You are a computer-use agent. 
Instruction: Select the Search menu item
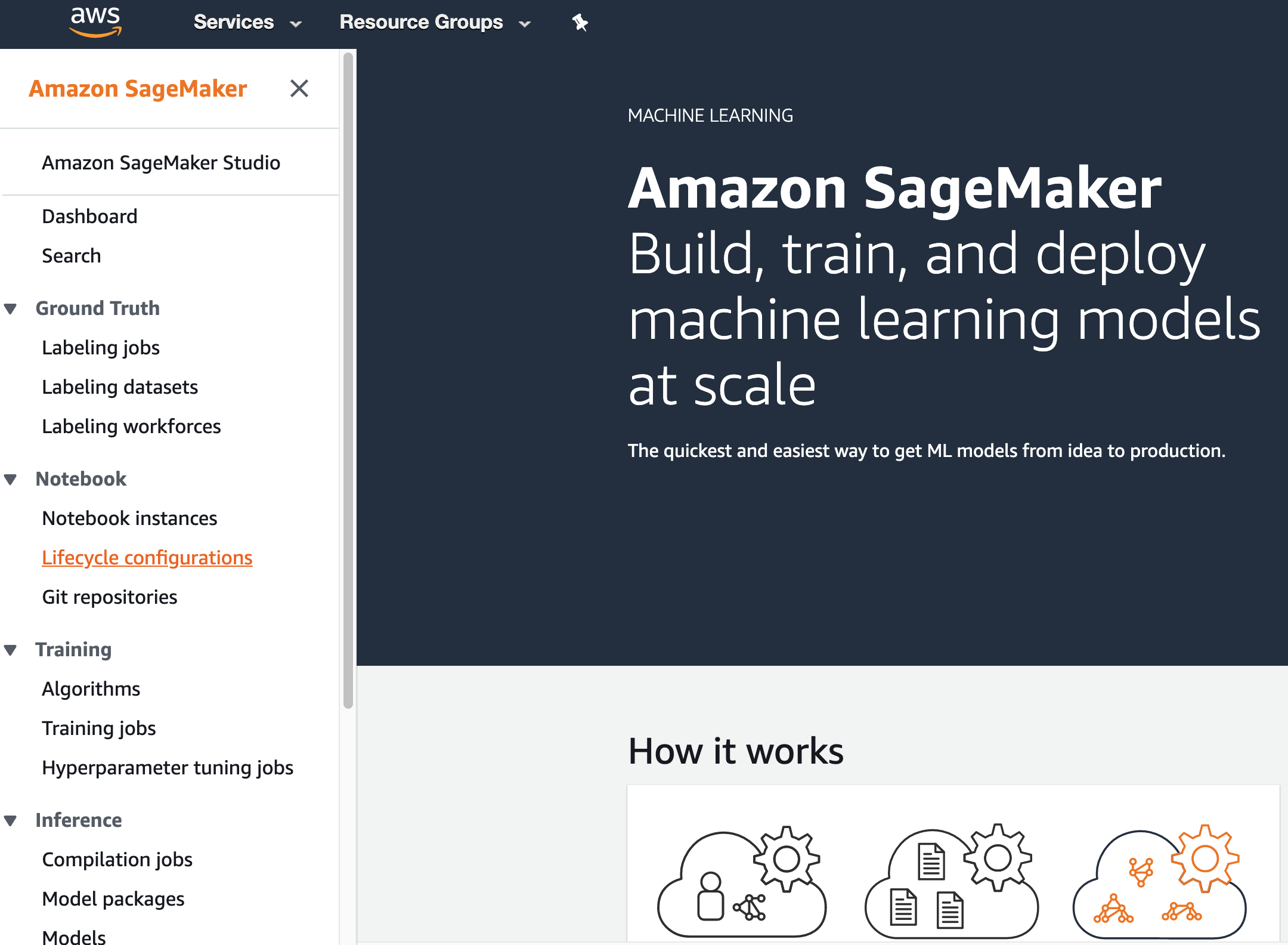71,255
